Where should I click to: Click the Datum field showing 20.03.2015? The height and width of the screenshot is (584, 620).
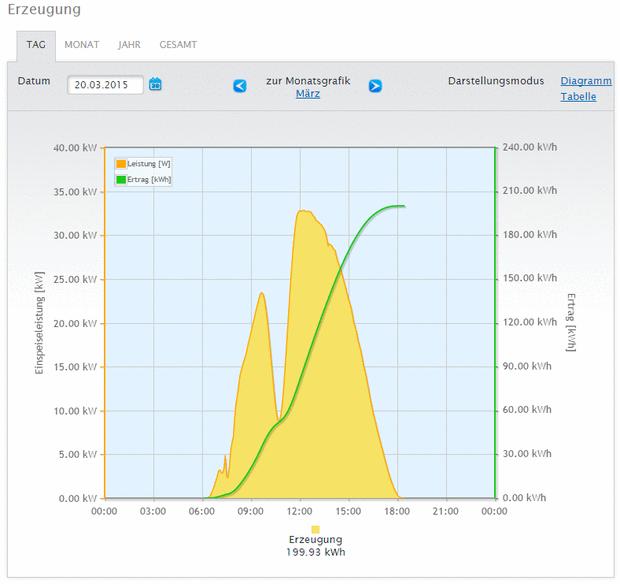105,85
